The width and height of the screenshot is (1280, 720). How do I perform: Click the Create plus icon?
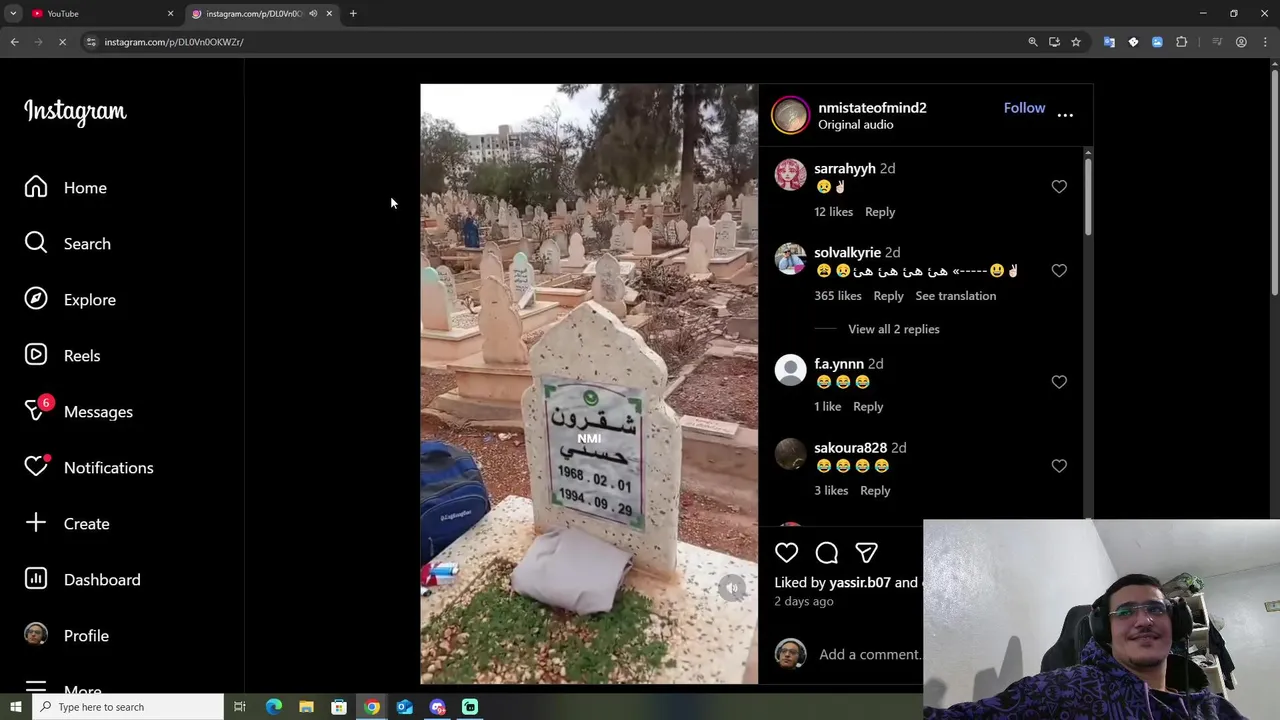(36, 523)
